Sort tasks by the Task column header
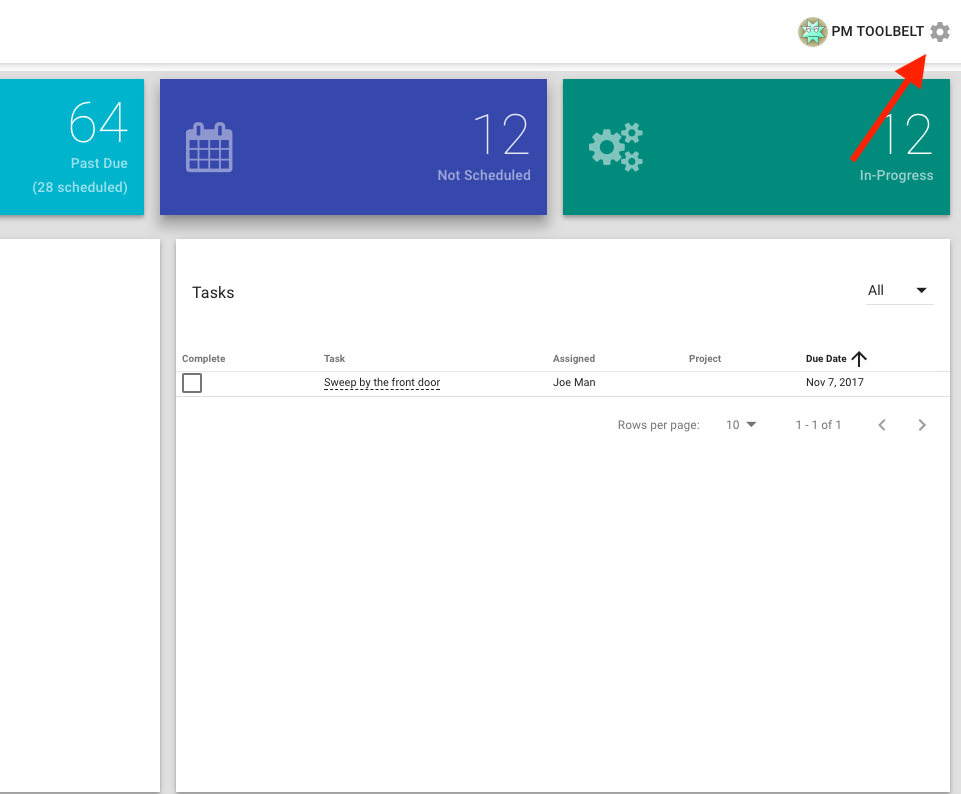 (x=335, y=358)
